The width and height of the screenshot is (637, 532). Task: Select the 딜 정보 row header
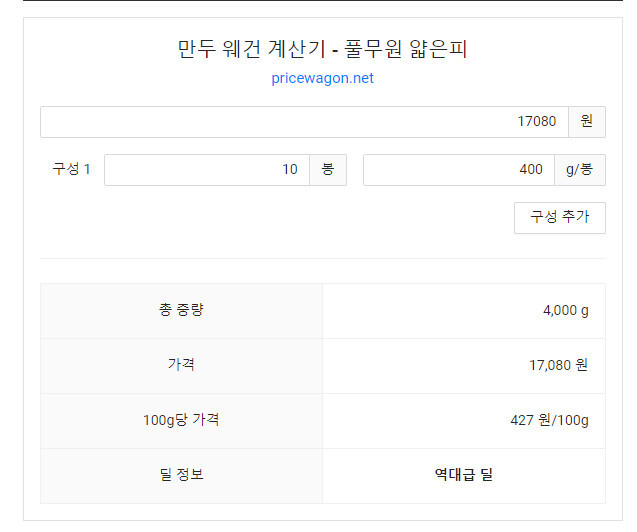click(x=181, y=476)
